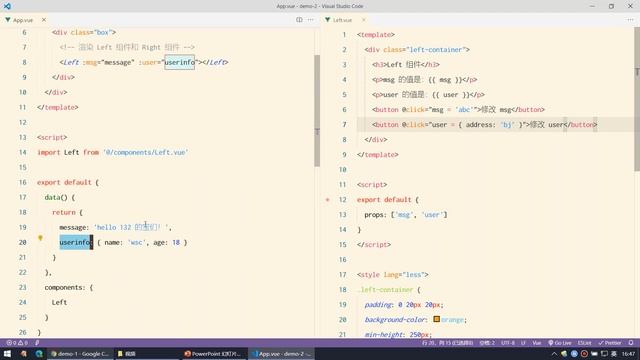Click the modified marker beside line 12
640x360 pixels.
click(x=327, y=200)
